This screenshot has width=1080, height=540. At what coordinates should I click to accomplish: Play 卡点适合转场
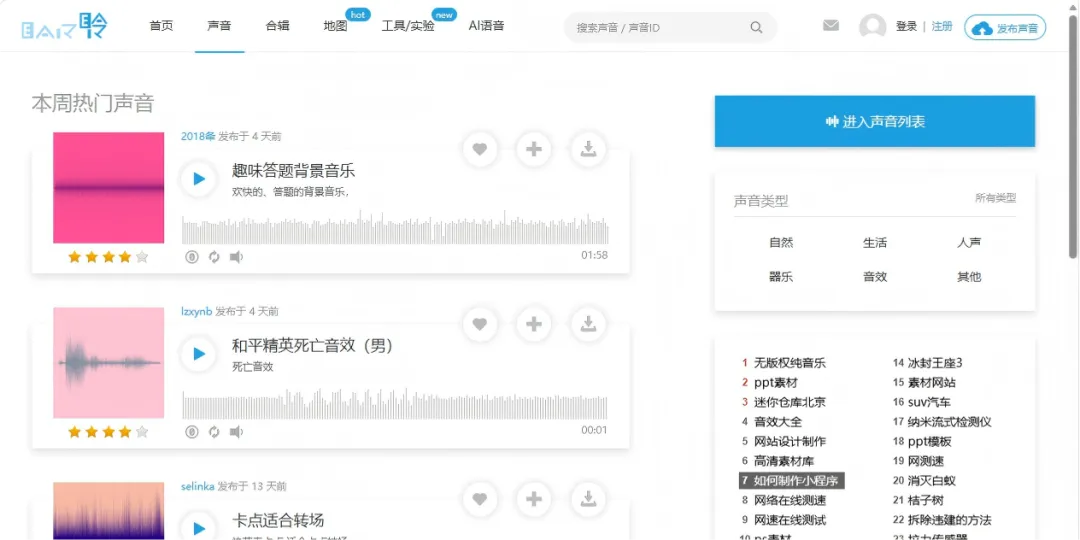coord(199,528)
